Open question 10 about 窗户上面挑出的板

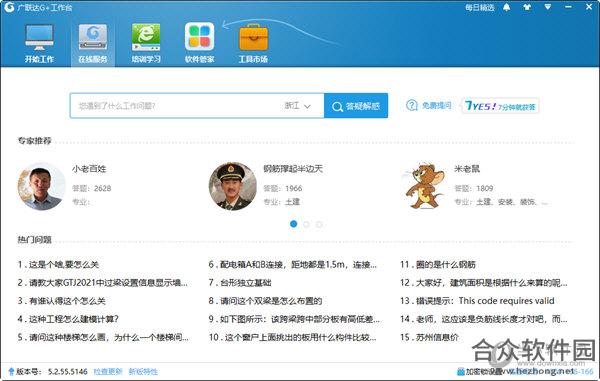tap(293, 337)
